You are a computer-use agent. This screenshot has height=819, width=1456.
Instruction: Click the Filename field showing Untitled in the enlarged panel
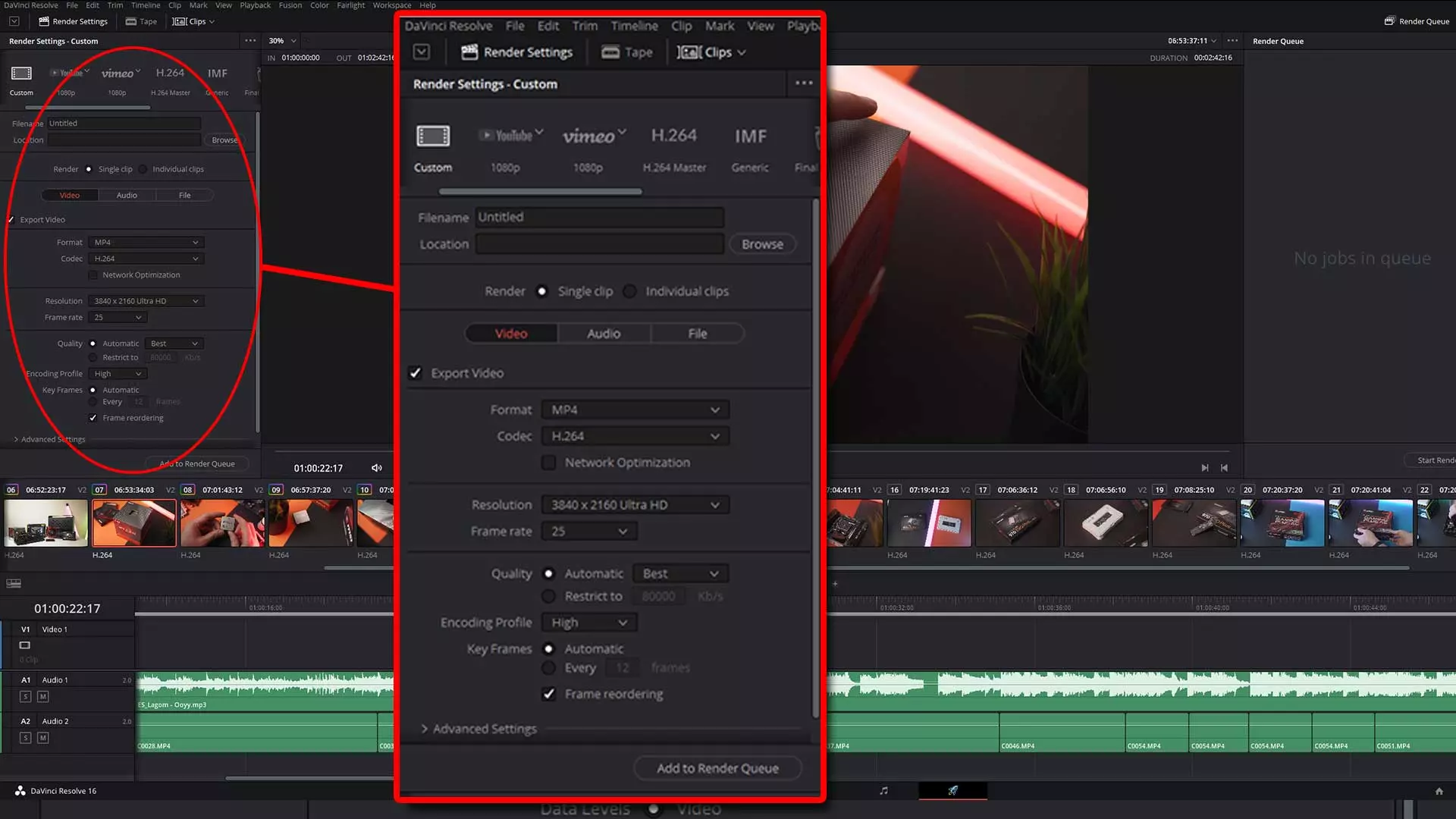click(599, 217)
